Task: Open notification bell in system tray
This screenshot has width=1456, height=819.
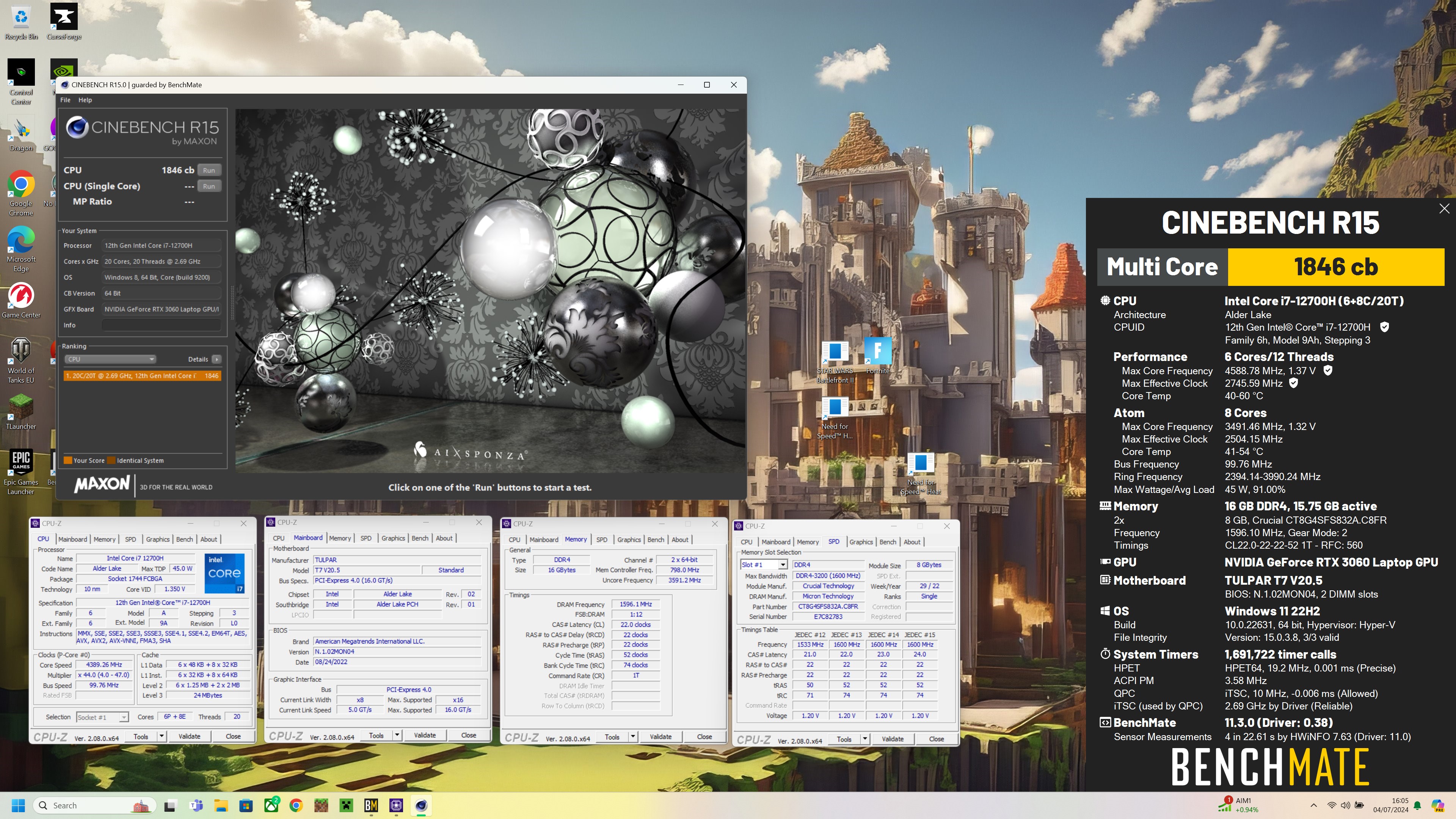Action: (x=1417, y=805)
